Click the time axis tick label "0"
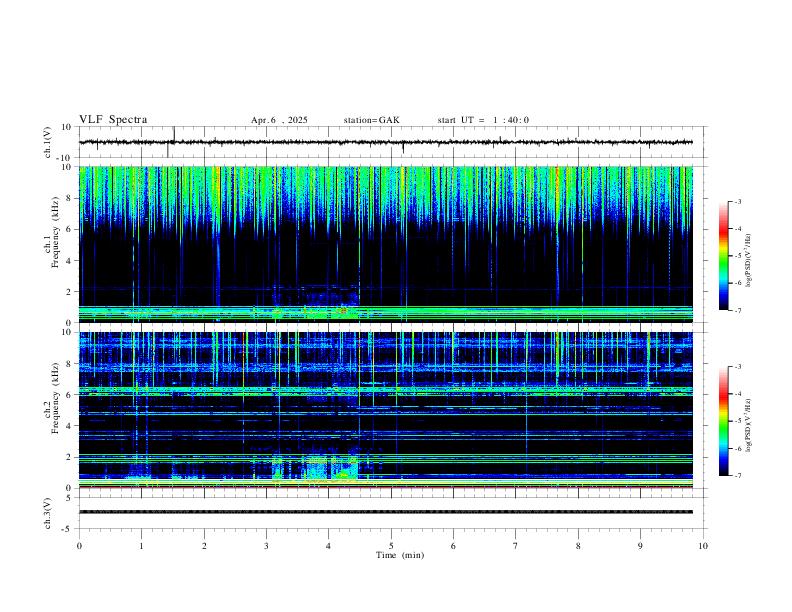This screenshot has width=792, height=612. coord(79,546)
